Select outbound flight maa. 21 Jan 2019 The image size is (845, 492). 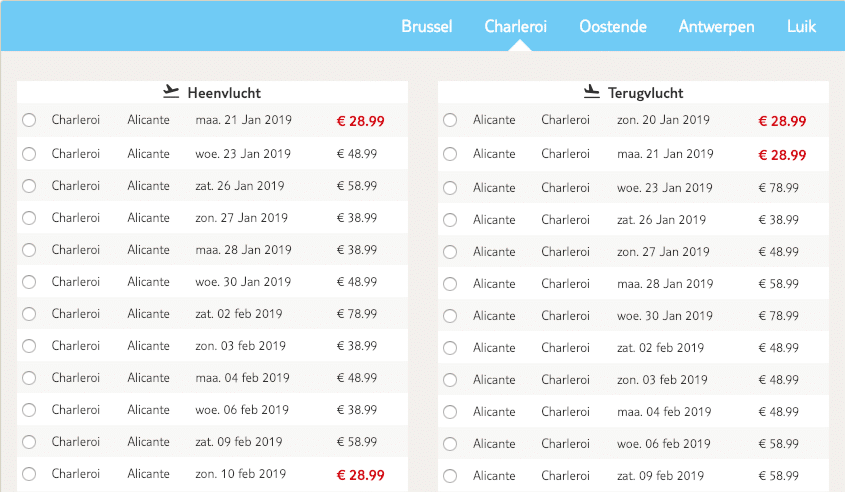click(29, 120)
